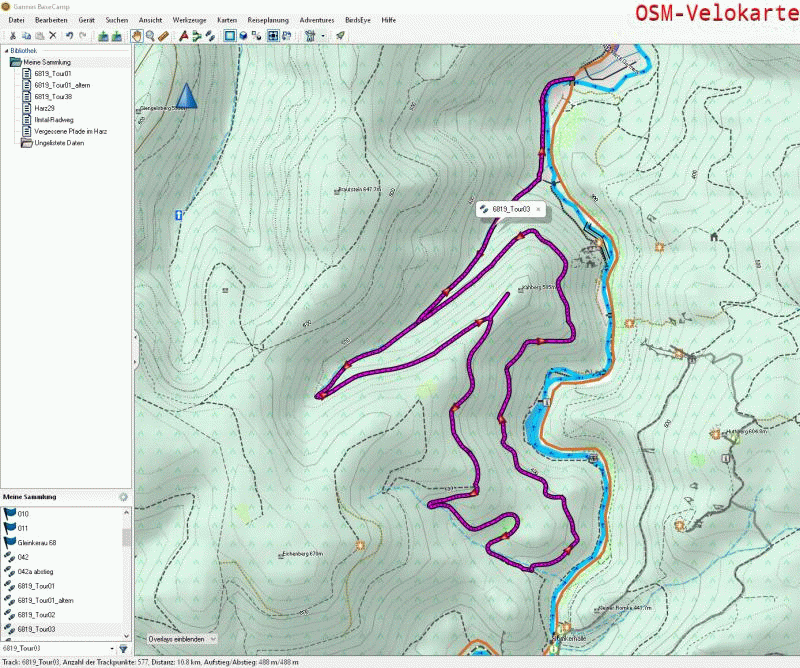Click the receive-from-device toolbar icon
The image size is (800, 668).
click(117, 36)
